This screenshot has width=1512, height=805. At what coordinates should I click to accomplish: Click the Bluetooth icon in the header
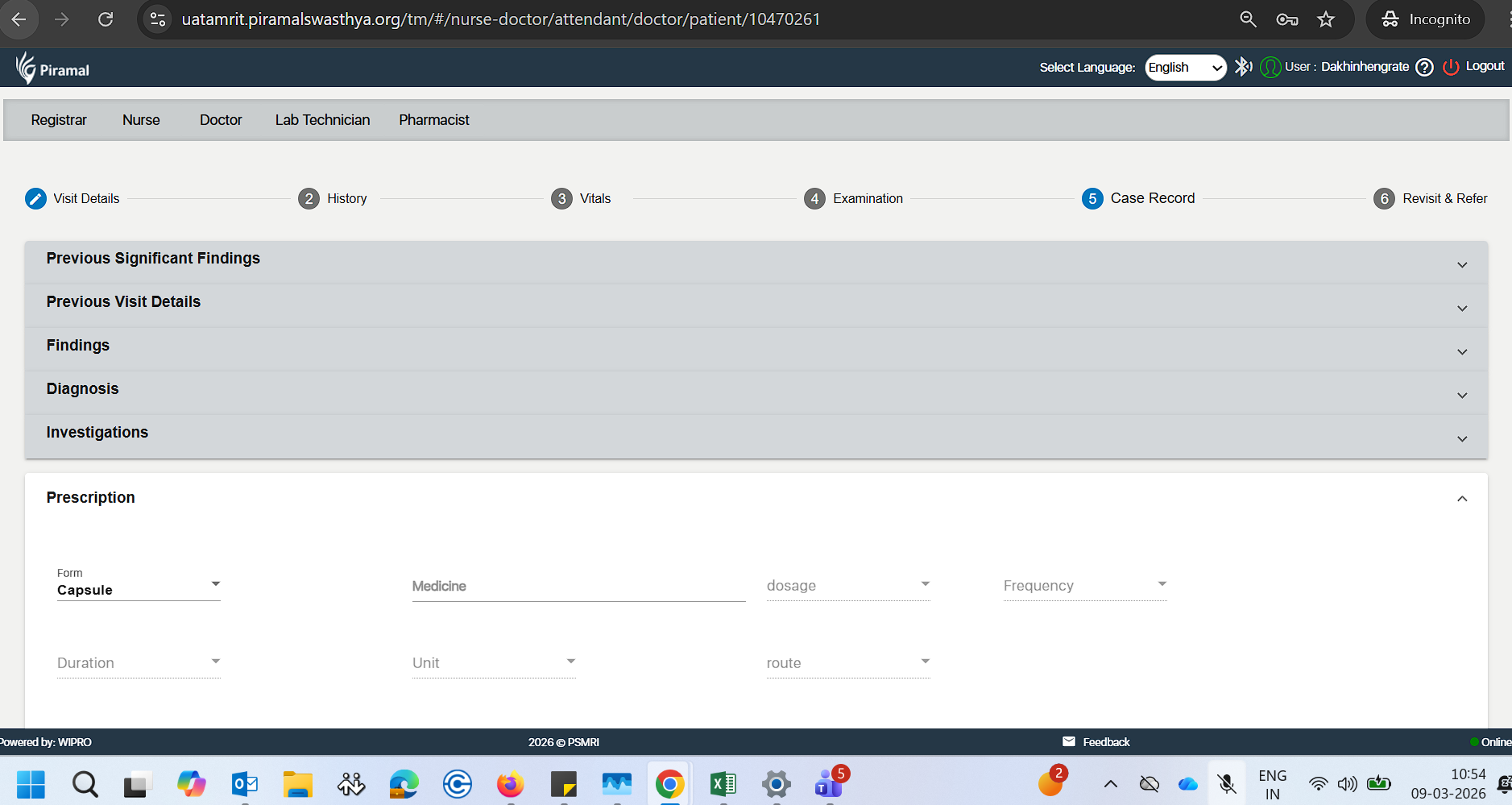pyautogui.click(x=1243, y=67)
